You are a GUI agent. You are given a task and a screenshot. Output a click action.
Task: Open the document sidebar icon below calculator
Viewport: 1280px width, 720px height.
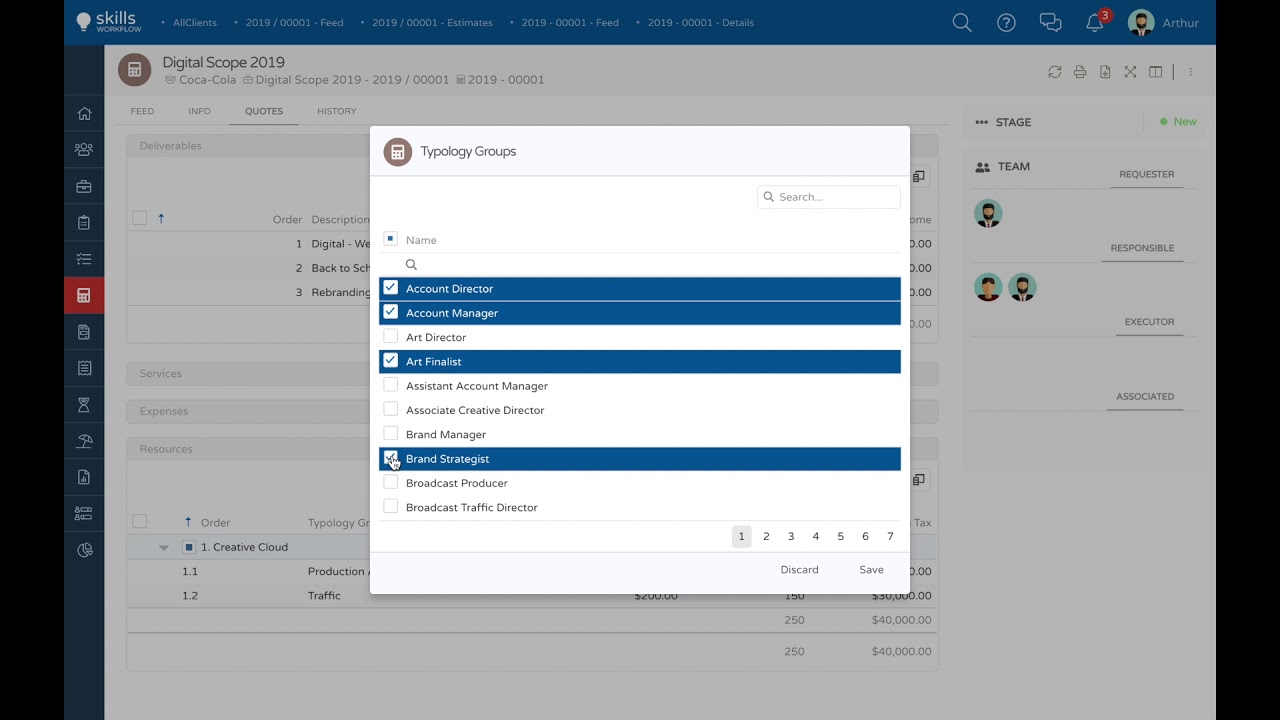(84, 332)
